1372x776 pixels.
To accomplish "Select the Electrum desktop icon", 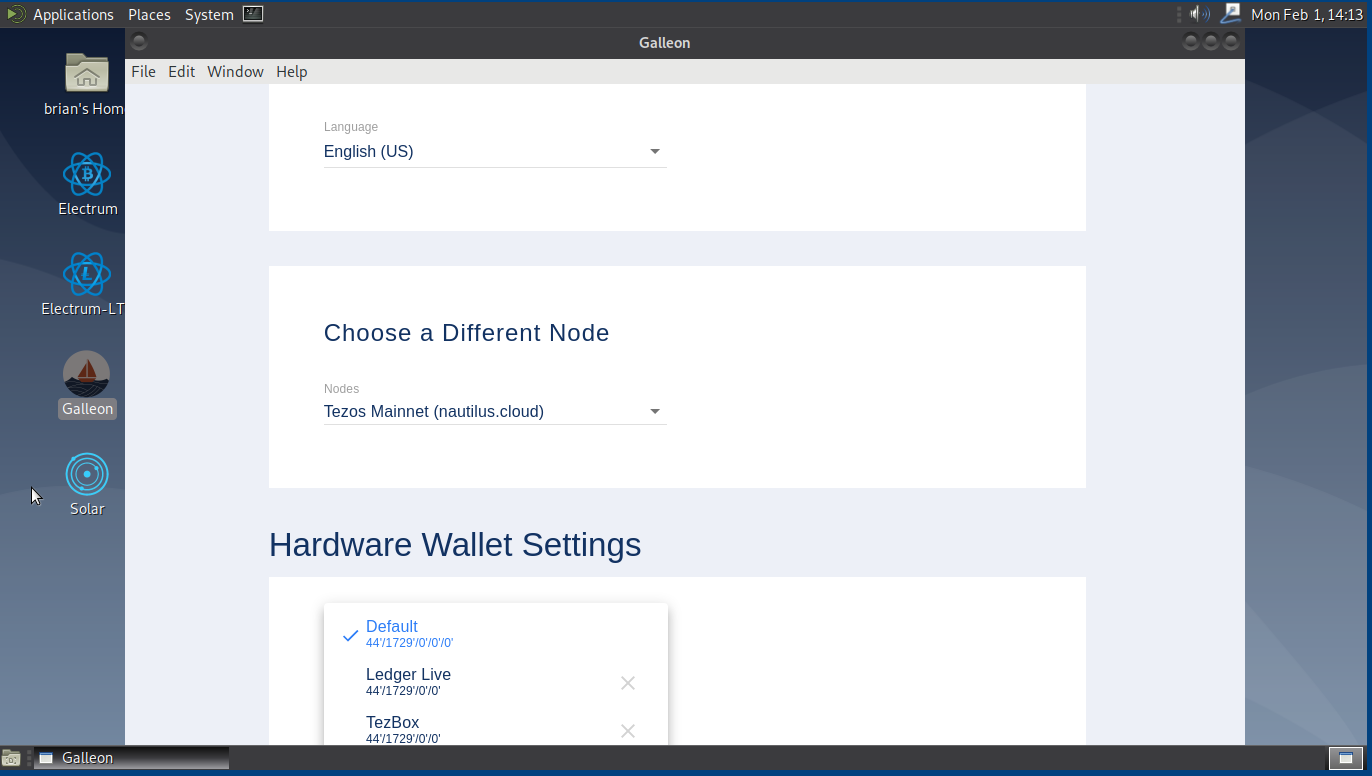I will (x=87, y=184).
